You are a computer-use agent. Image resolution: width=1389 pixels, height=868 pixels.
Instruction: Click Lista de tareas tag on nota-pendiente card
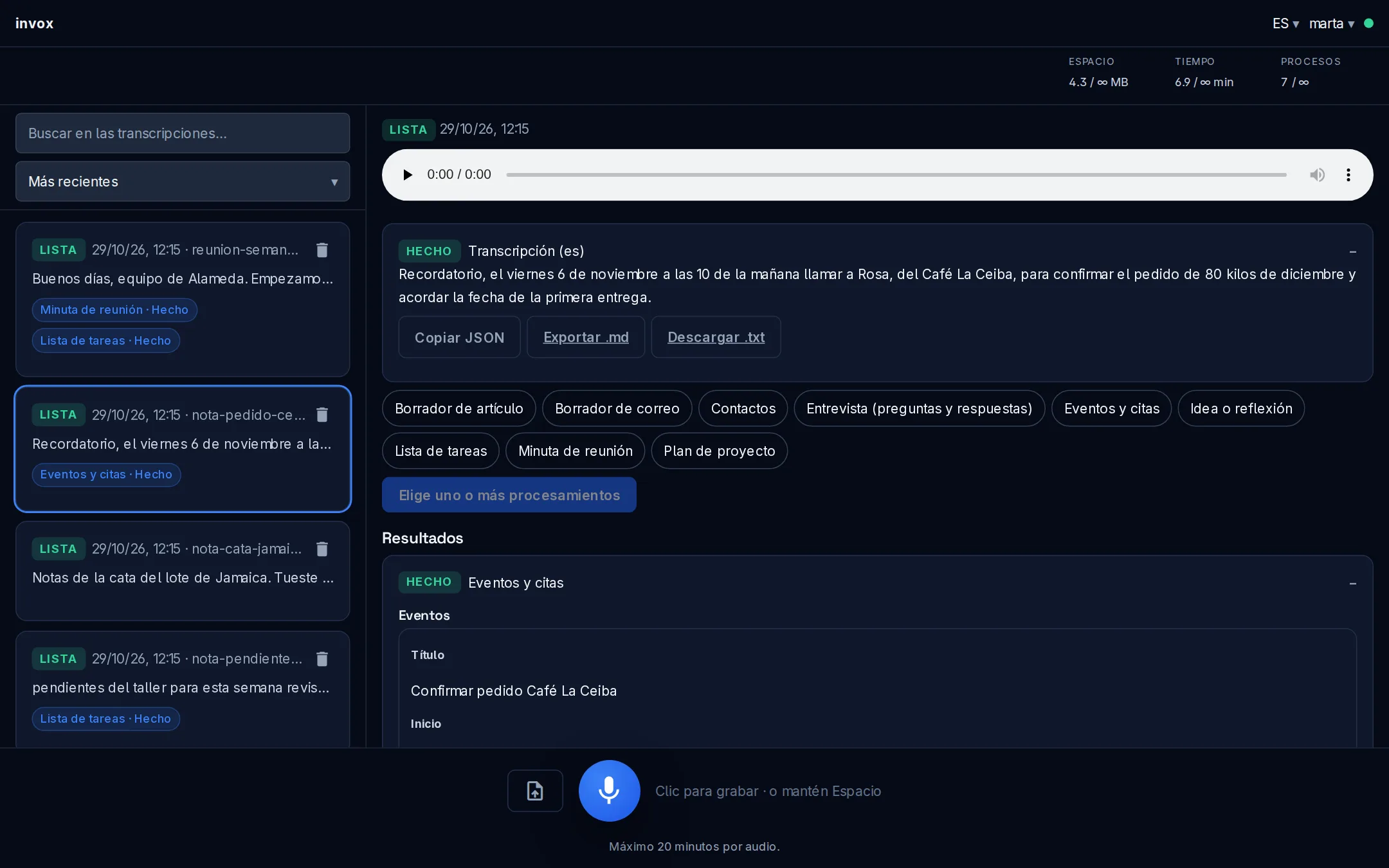pyautogui.click(x=105, y=719)
